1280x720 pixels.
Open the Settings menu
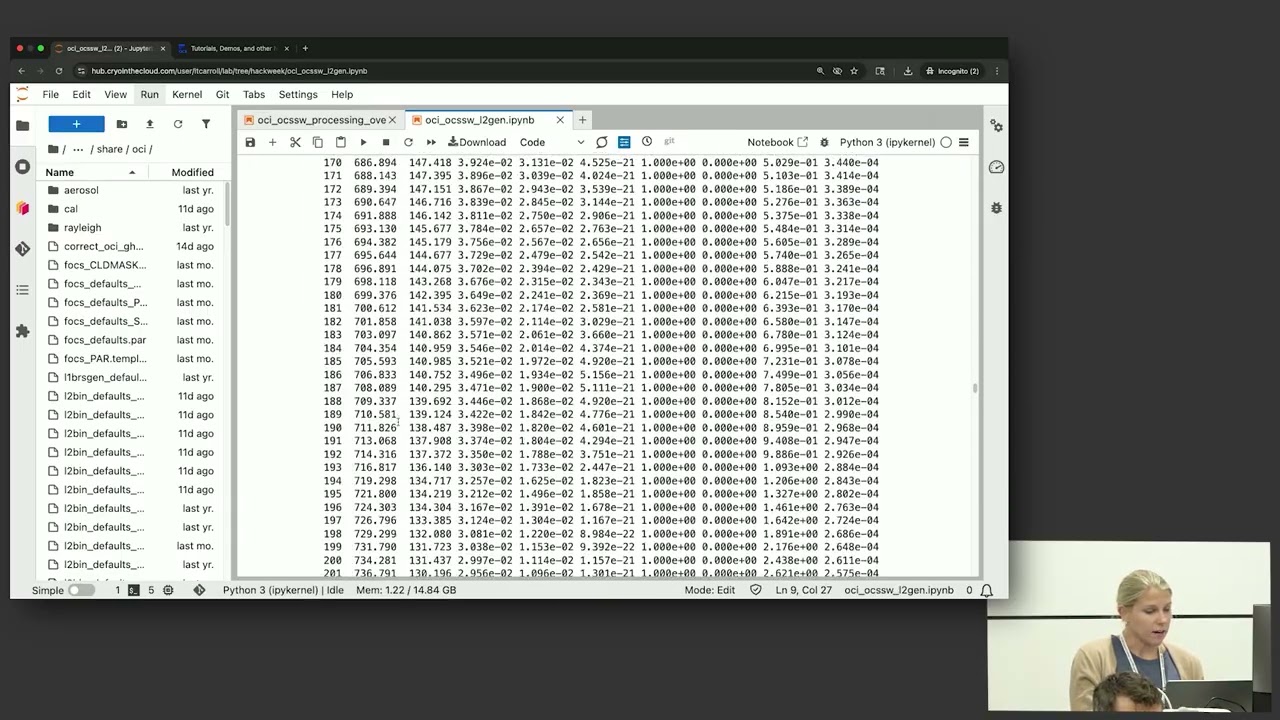298,94
